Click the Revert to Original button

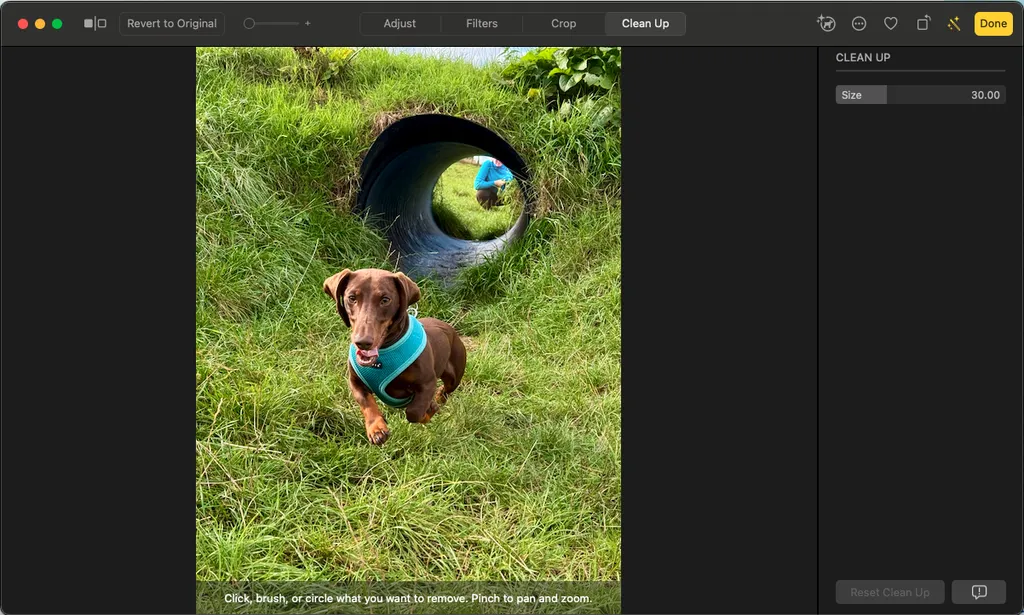172,23
